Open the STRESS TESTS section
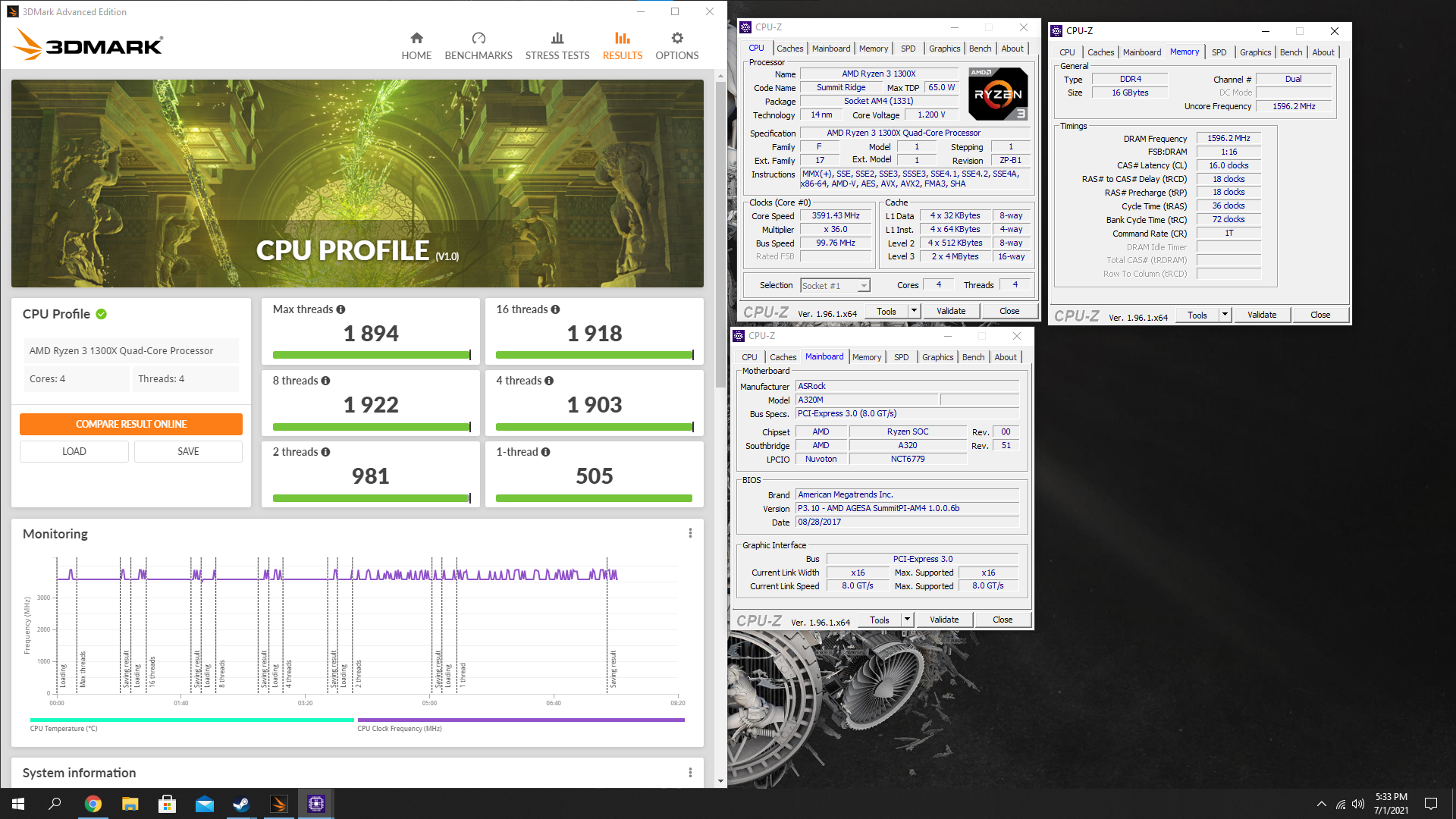The height and width of the screenshot is (819, 1456). pyautogui.click(x=557, y=45)
